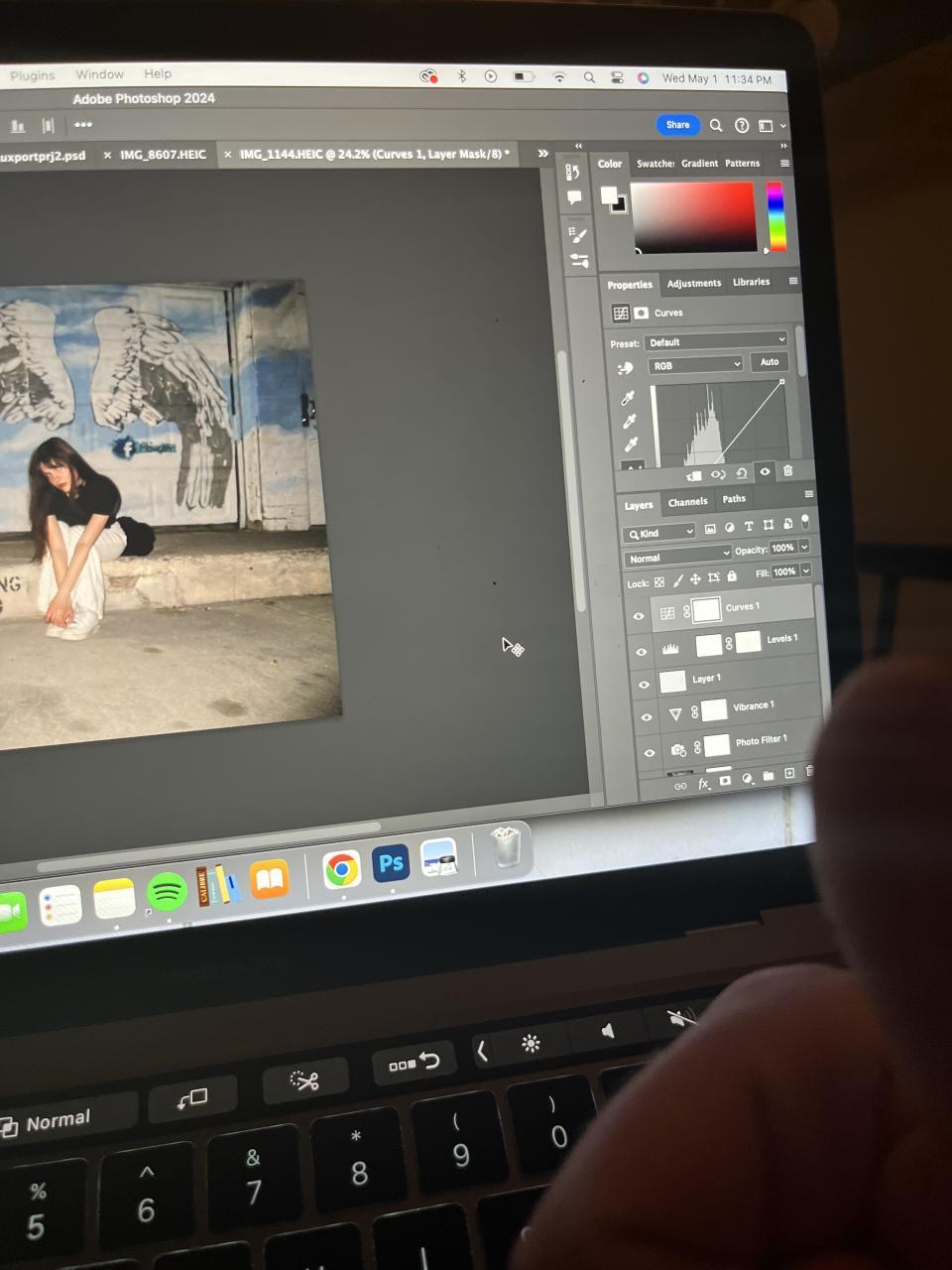Toggle the lock all padlock icon
The height and width of the screenshot is (1270, 952).
coord(733,576)
